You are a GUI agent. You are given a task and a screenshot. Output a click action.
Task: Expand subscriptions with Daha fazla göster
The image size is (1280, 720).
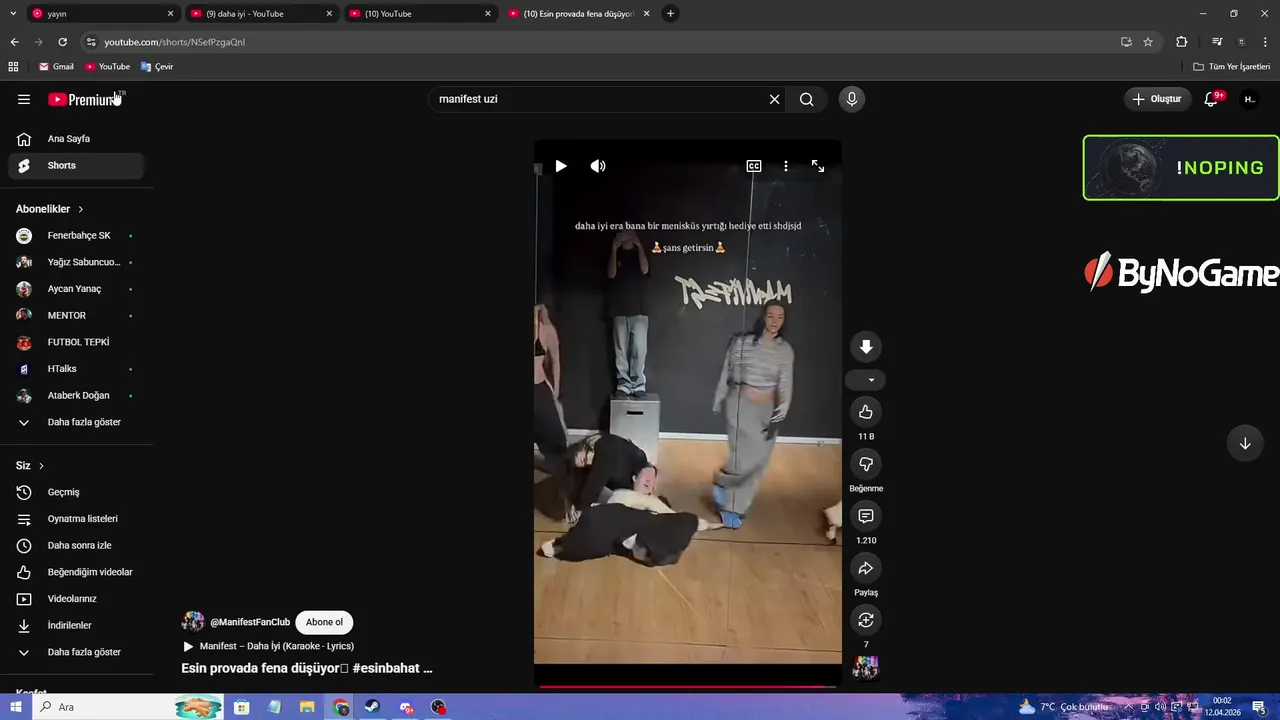tap(77, 422)
